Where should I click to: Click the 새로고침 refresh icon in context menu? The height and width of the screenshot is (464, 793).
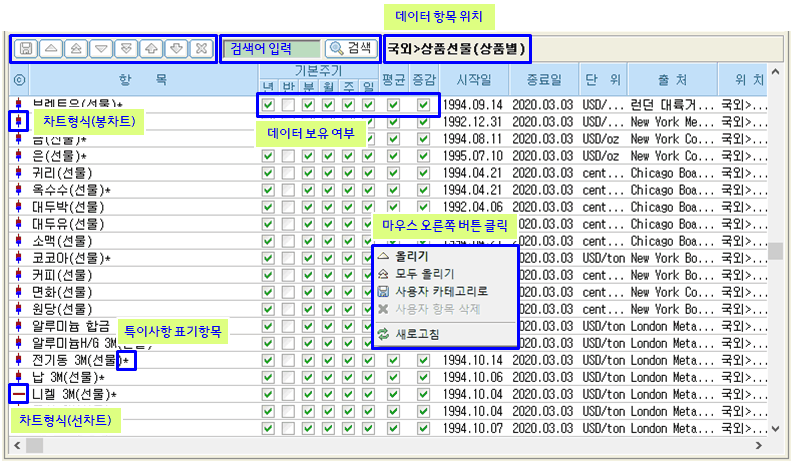tap(383, 334)
